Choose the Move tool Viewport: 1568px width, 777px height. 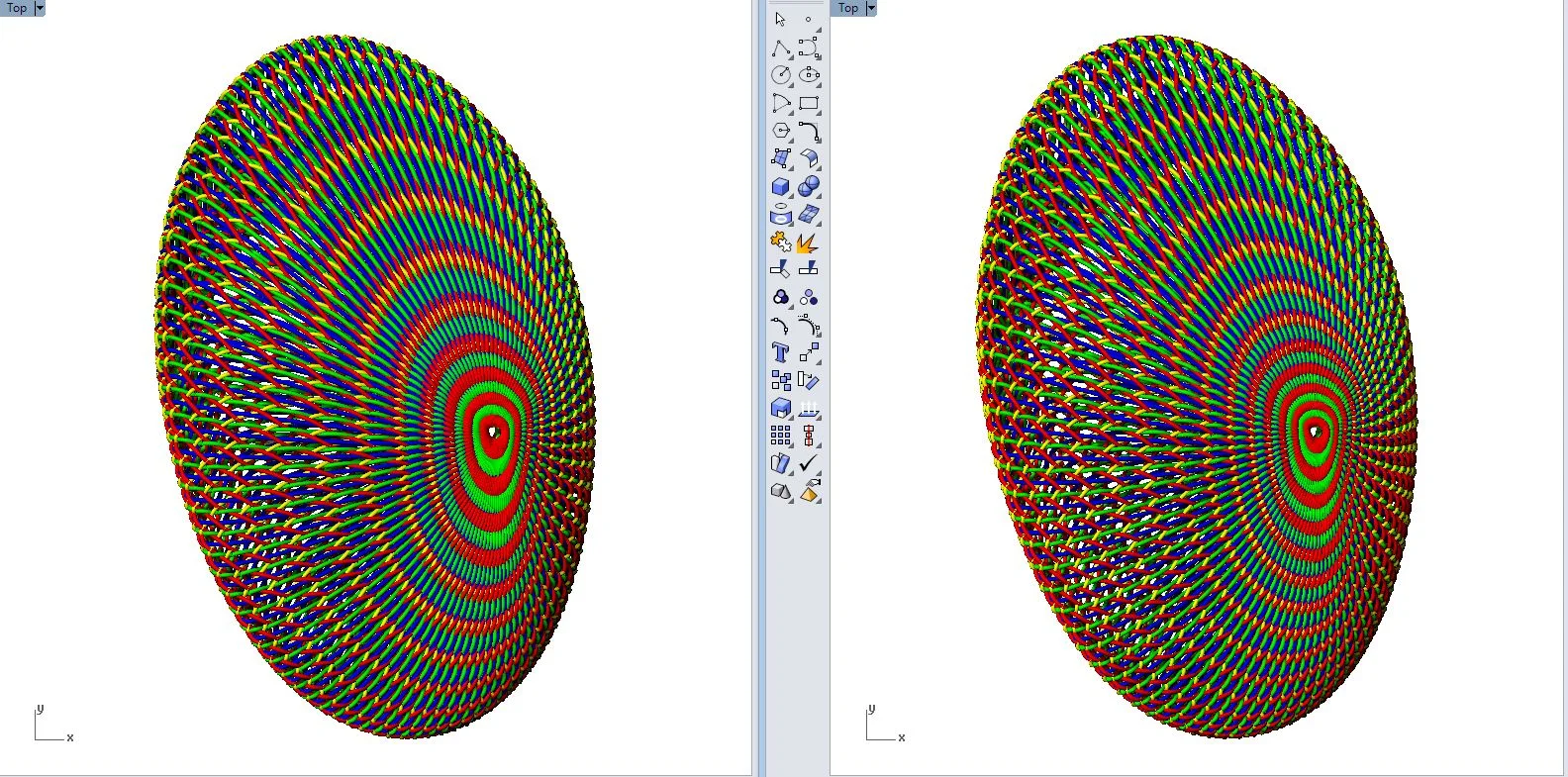(809, 352)
